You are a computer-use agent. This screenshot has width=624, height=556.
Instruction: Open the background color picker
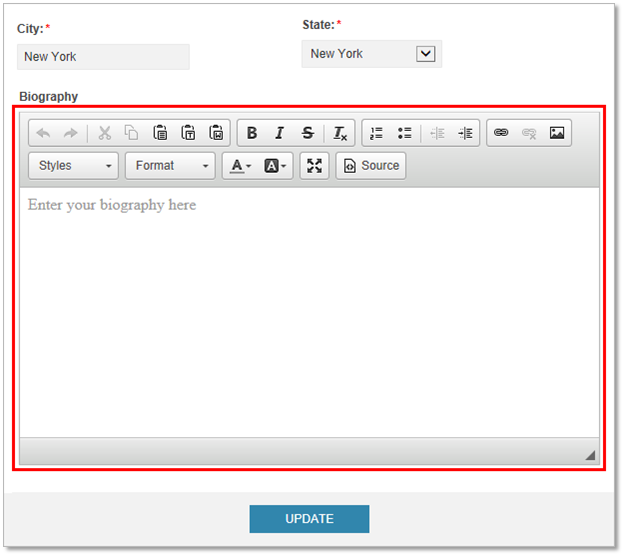click(275, 166)
